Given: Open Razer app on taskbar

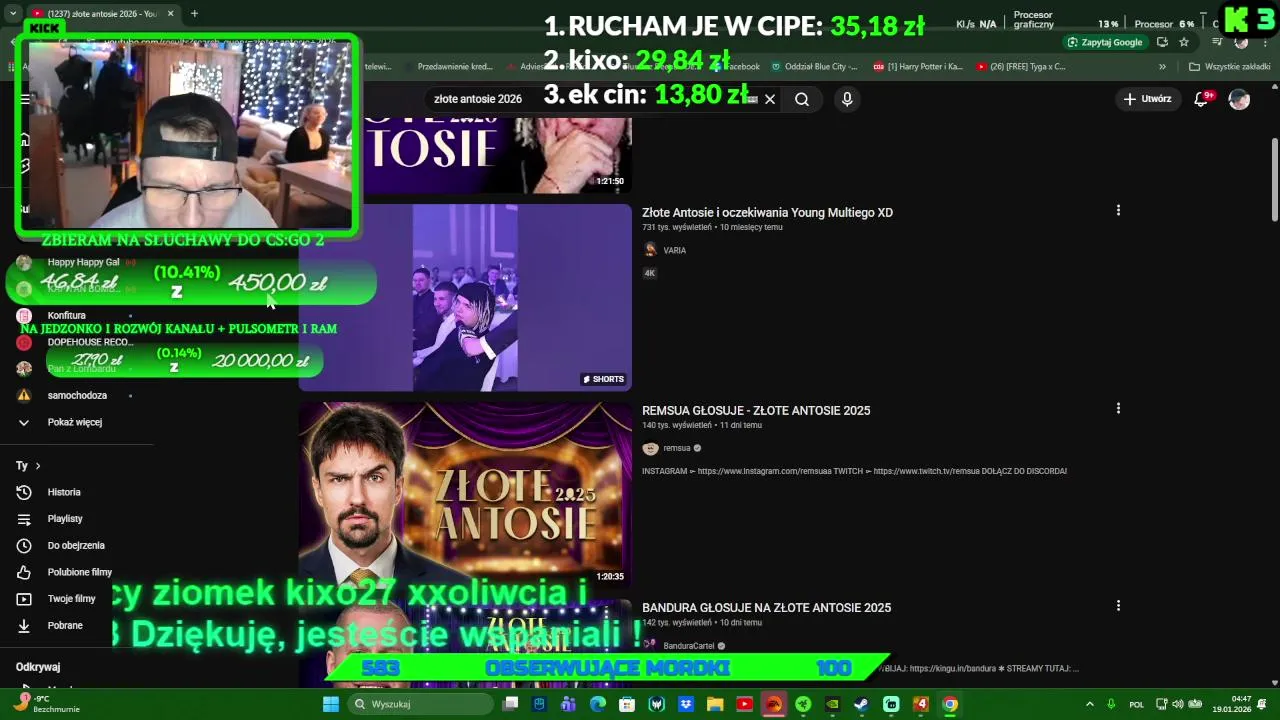Looking at the screenshot, I should (x=803, y=704).
